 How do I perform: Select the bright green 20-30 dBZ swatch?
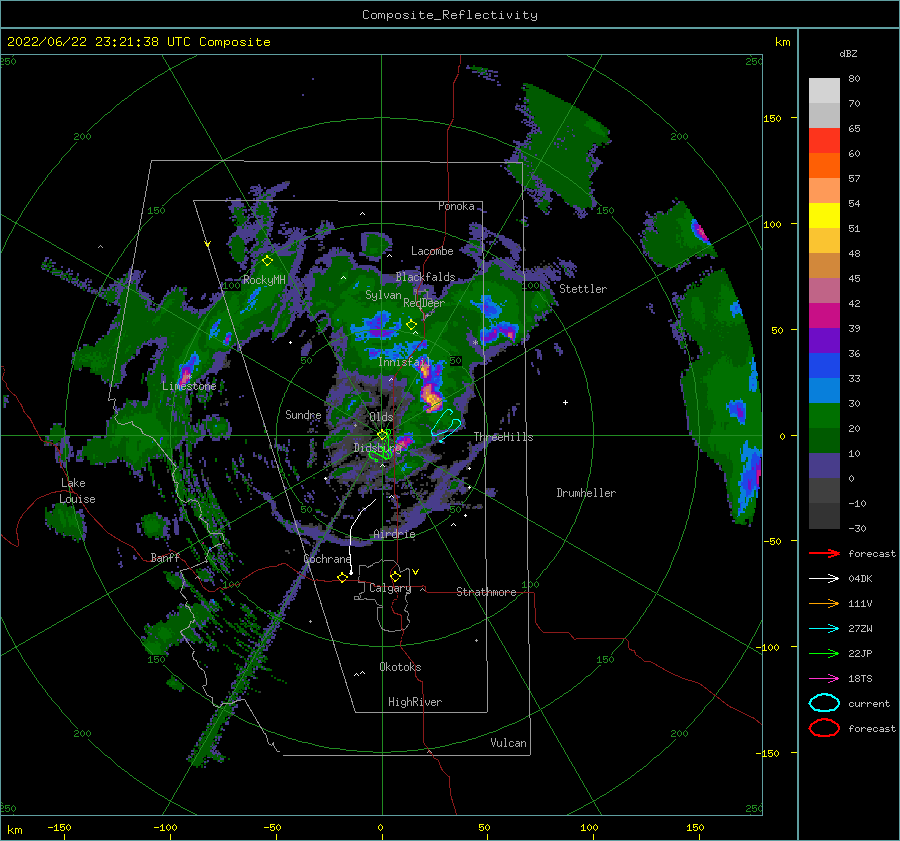coord(824,416)
